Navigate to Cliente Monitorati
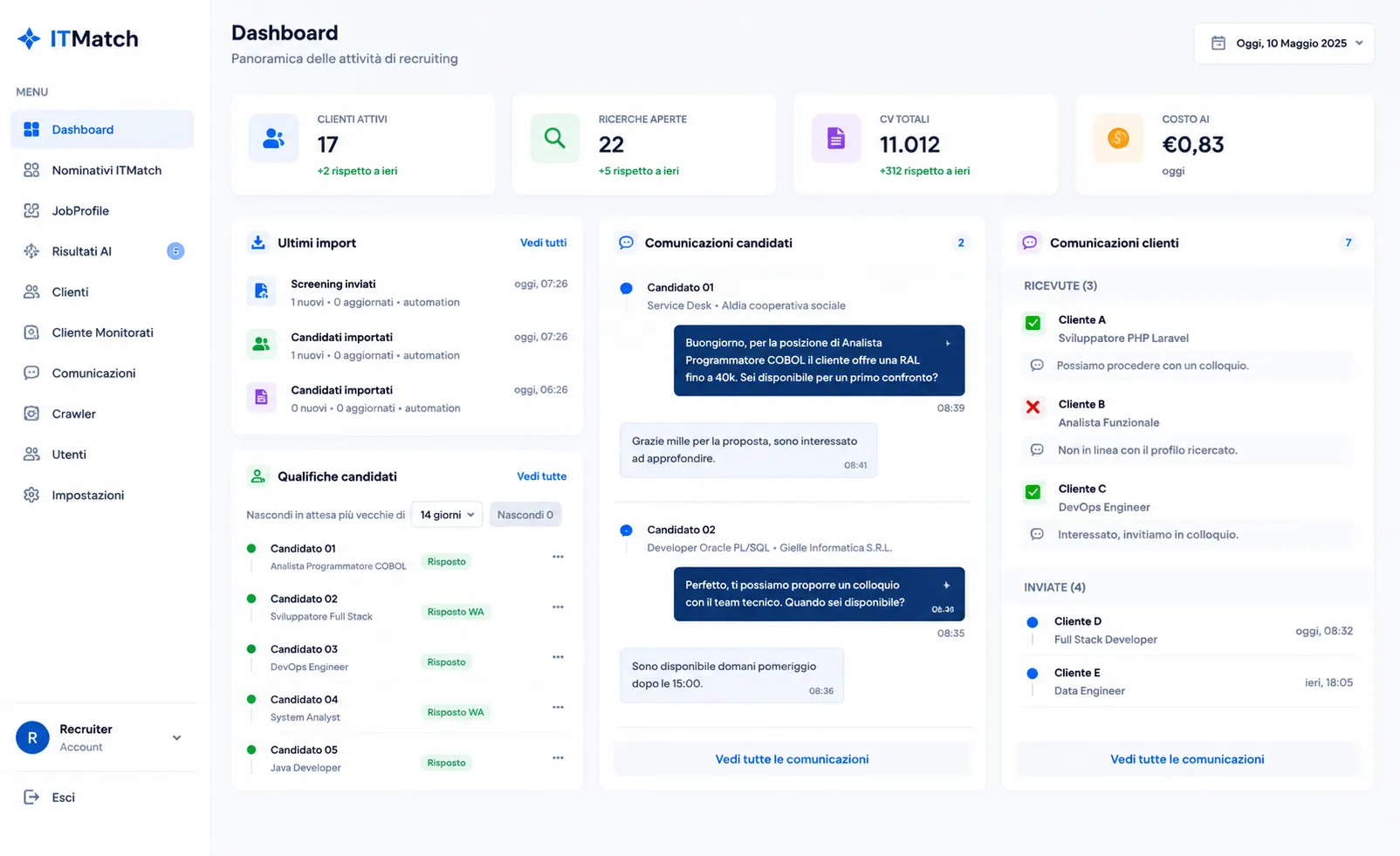Screen dimensions: 1400x856 pos(102,332)
